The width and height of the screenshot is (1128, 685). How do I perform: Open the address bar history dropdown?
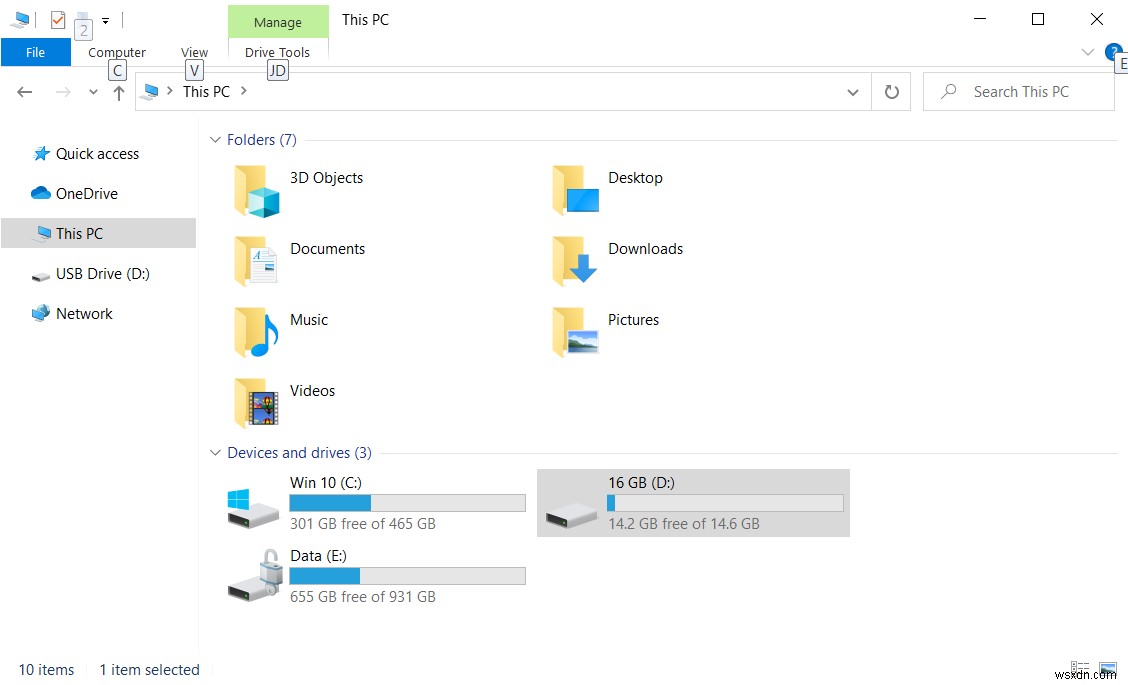click(x=852, y=91)
